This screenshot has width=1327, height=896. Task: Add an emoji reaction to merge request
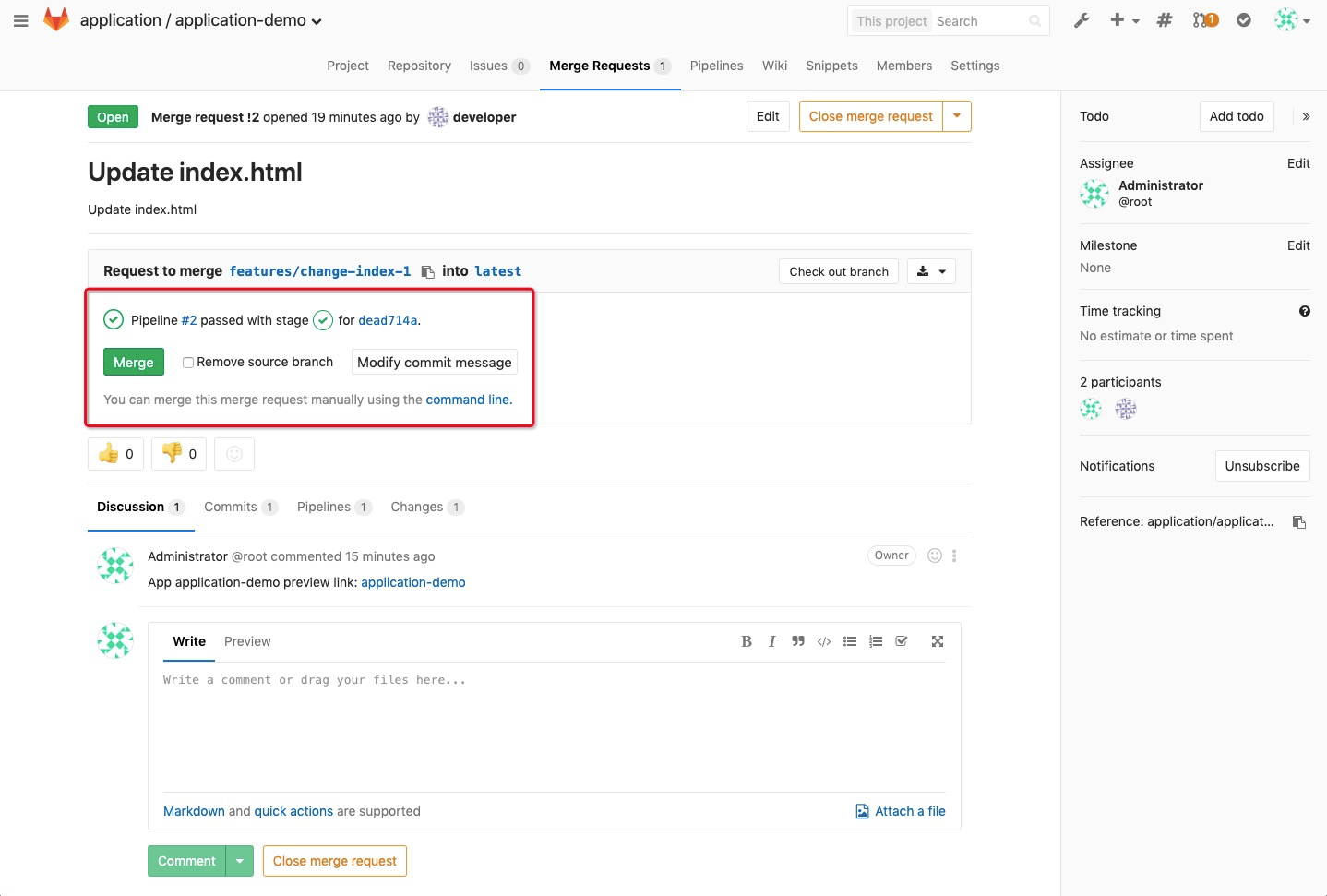(x=234, y=453)
